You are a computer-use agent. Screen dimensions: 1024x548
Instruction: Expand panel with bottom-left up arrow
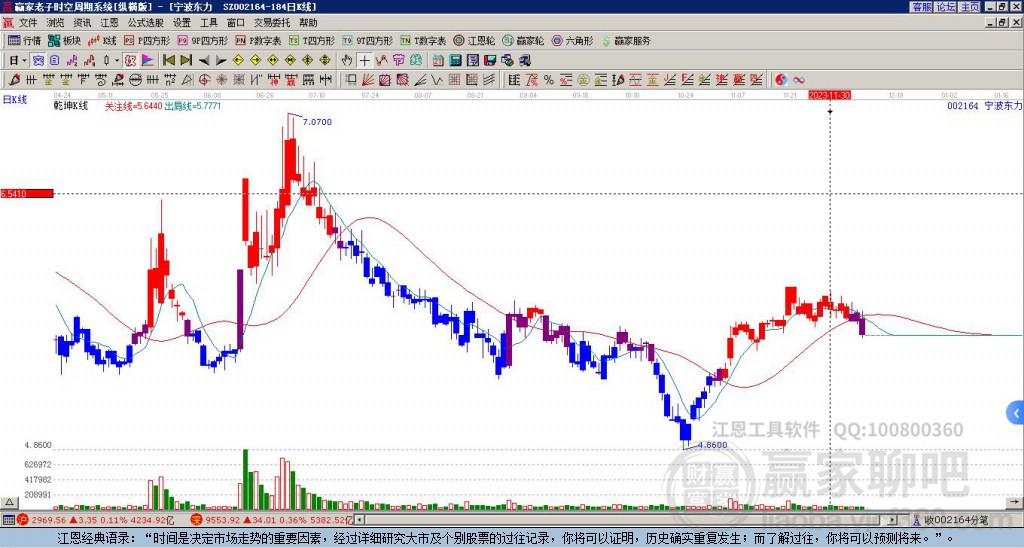(8, 502)
